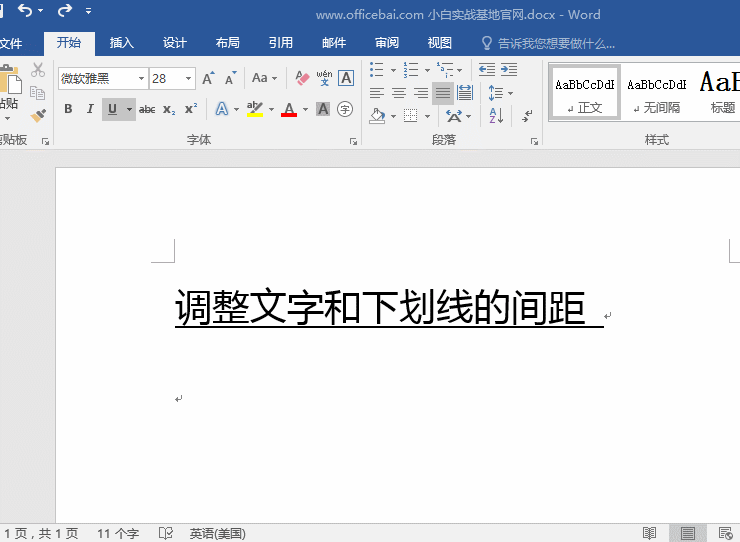Toggle underline on the selected text
The image size is (740, 542).
point(112,109)
